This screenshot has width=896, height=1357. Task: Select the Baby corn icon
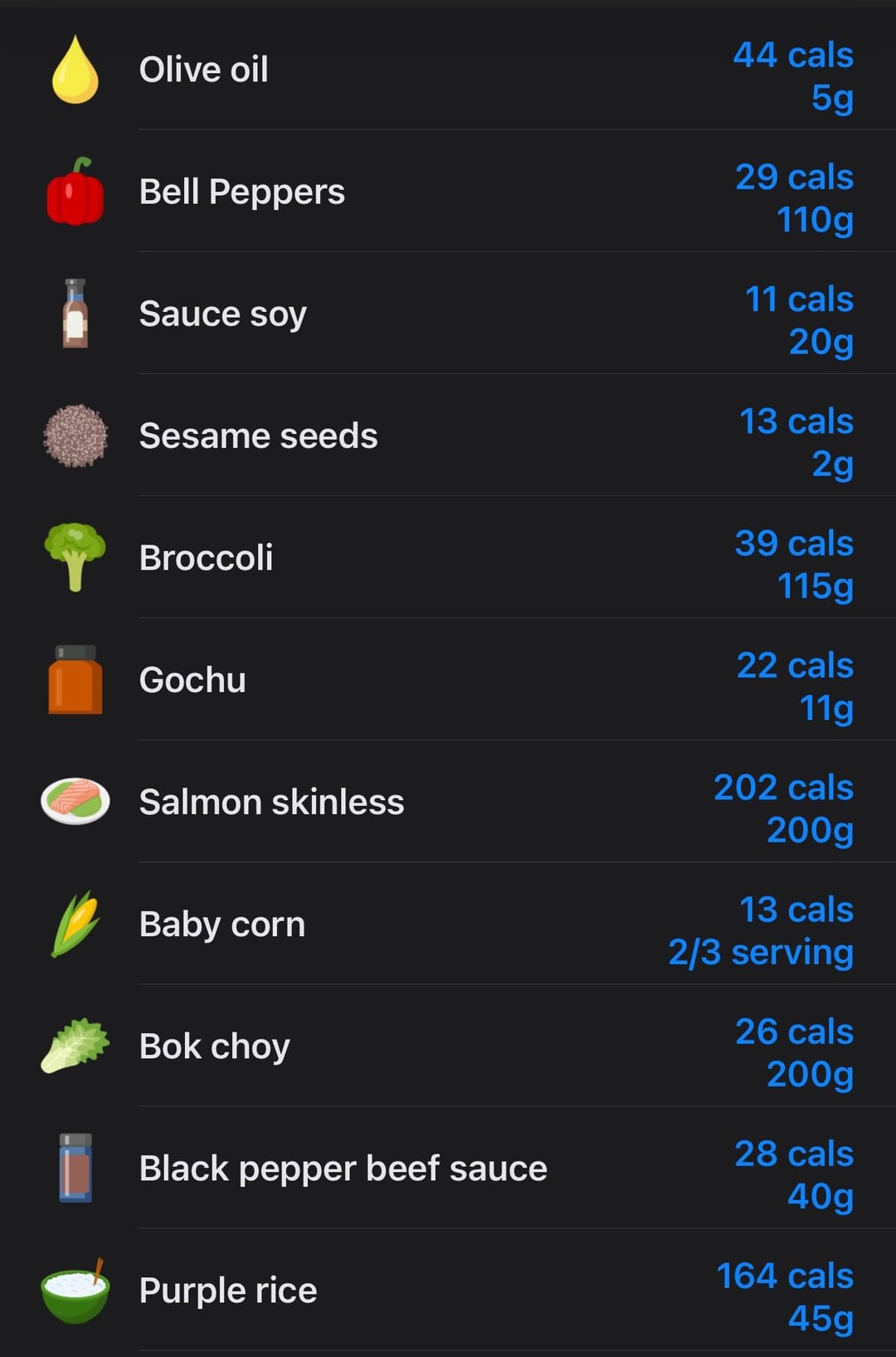click(x=75, y=924)
